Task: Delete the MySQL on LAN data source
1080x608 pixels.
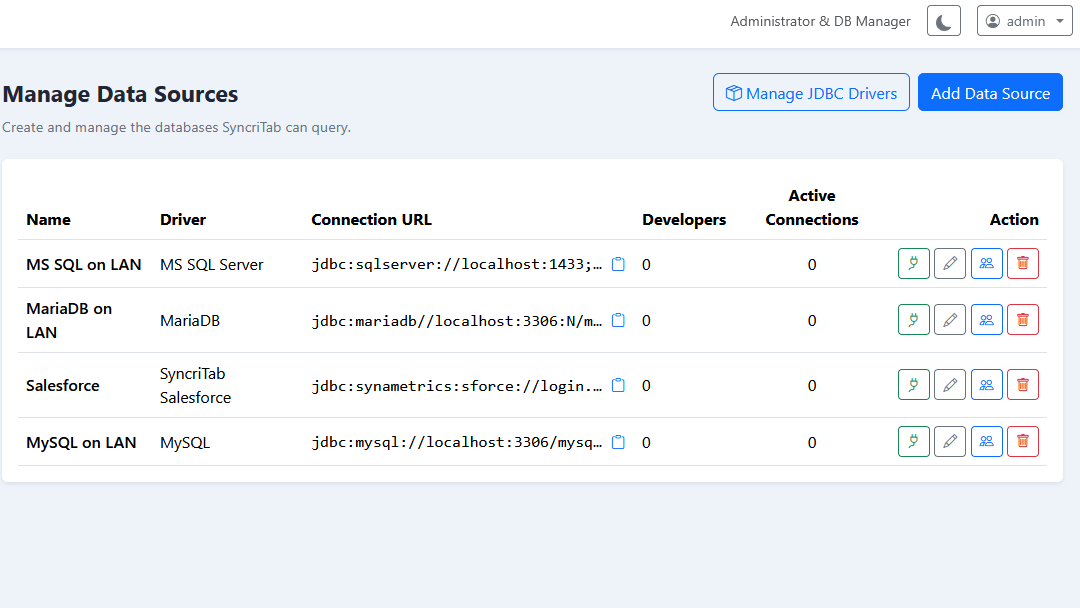Action: (1023, 441)
